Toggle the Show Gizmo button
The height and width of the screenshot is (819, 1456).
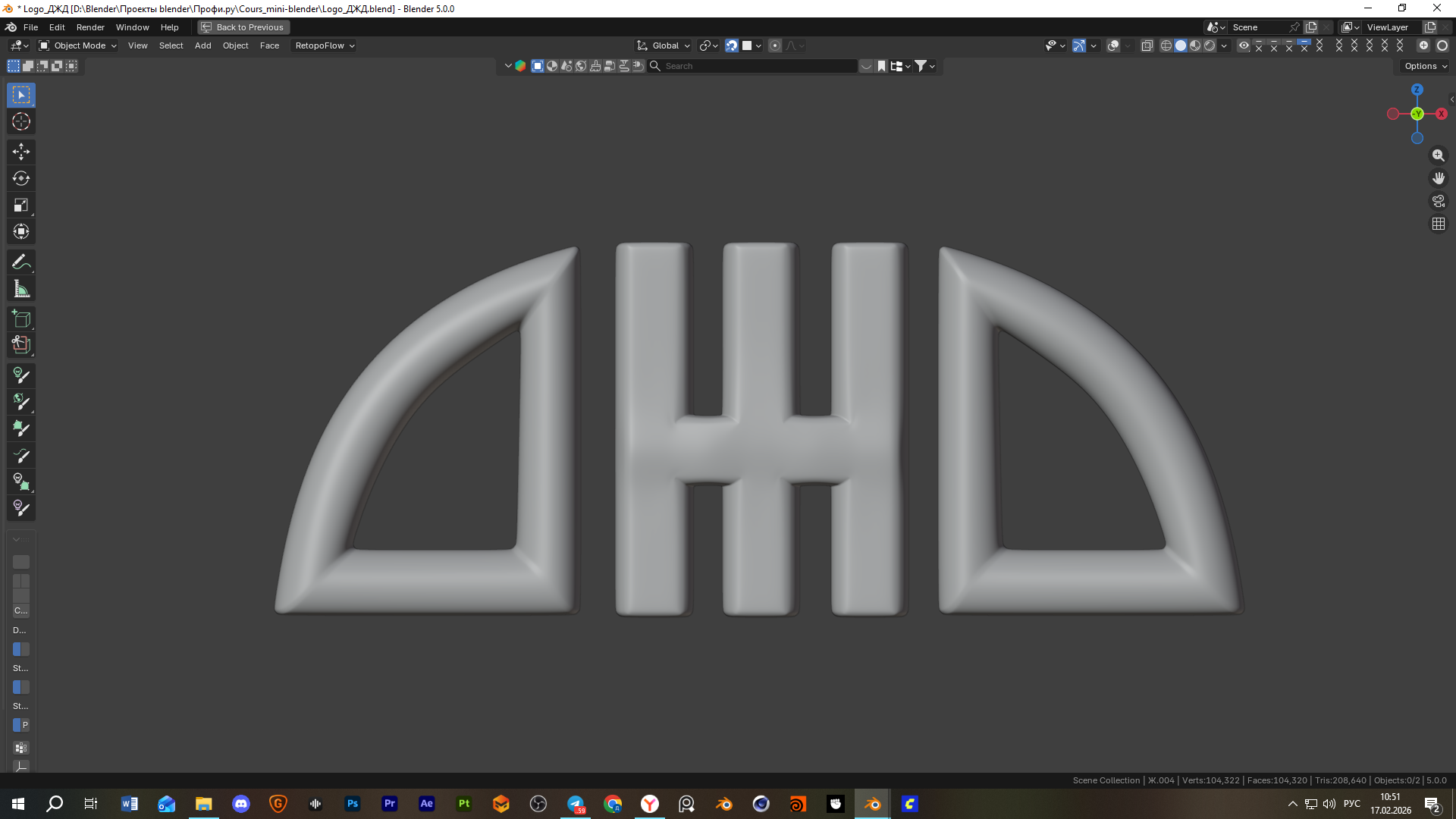1079,45
